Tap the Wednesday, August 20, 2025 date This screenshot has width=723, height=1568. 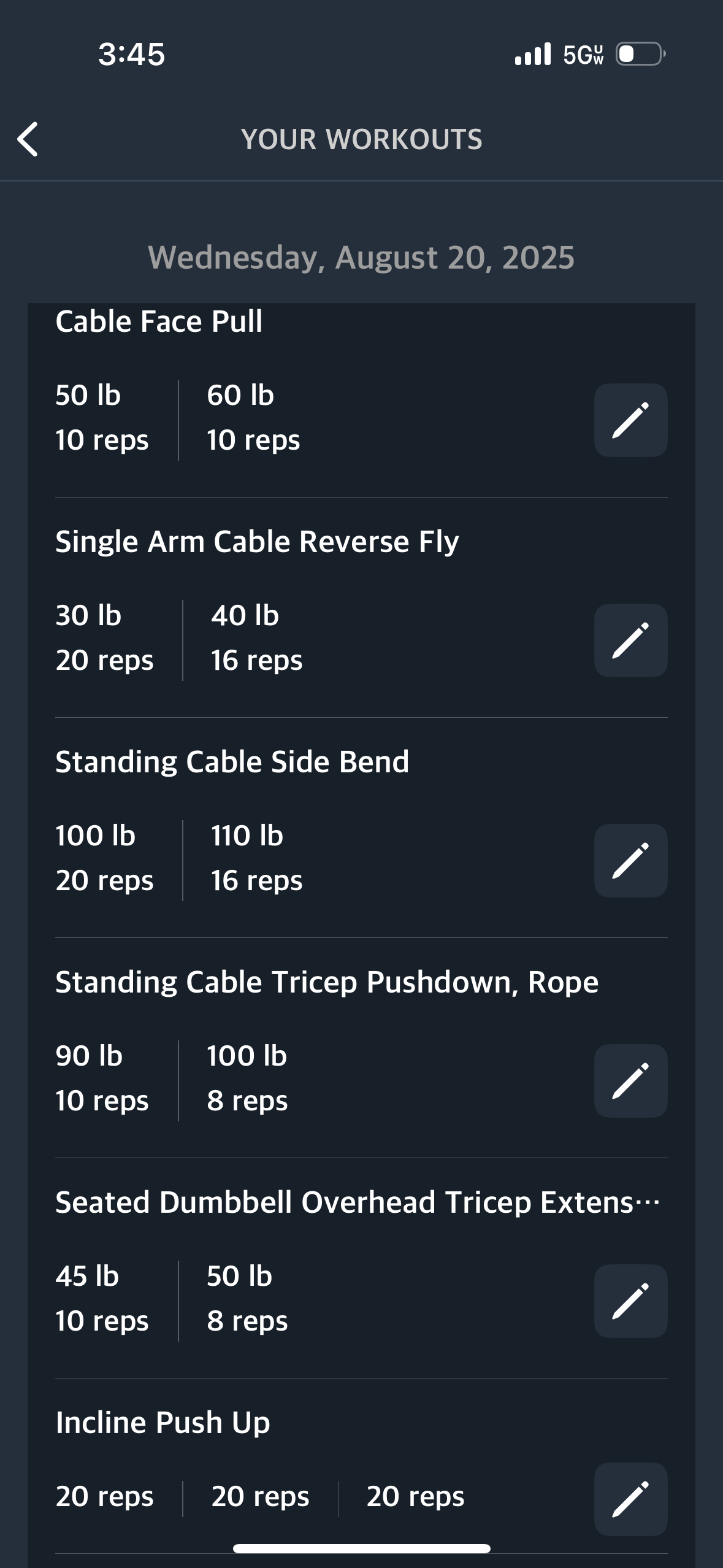tap(361, 257)
